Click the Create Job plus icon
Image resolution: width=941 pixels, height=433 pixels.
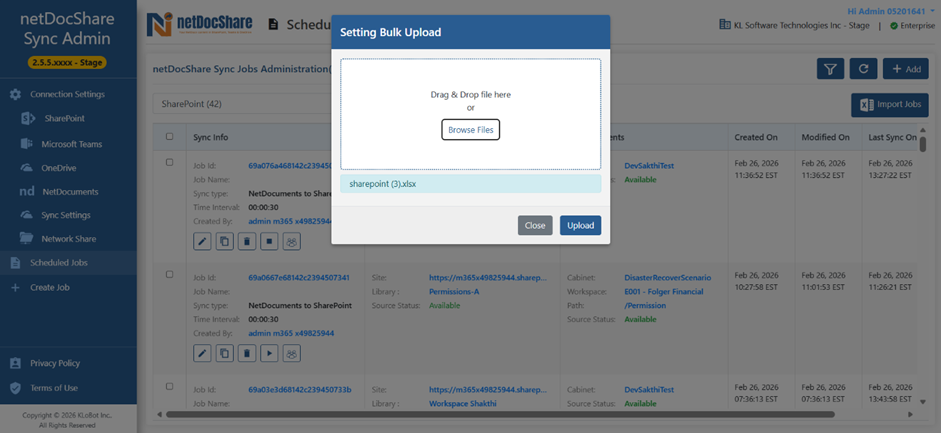(16, 287)
